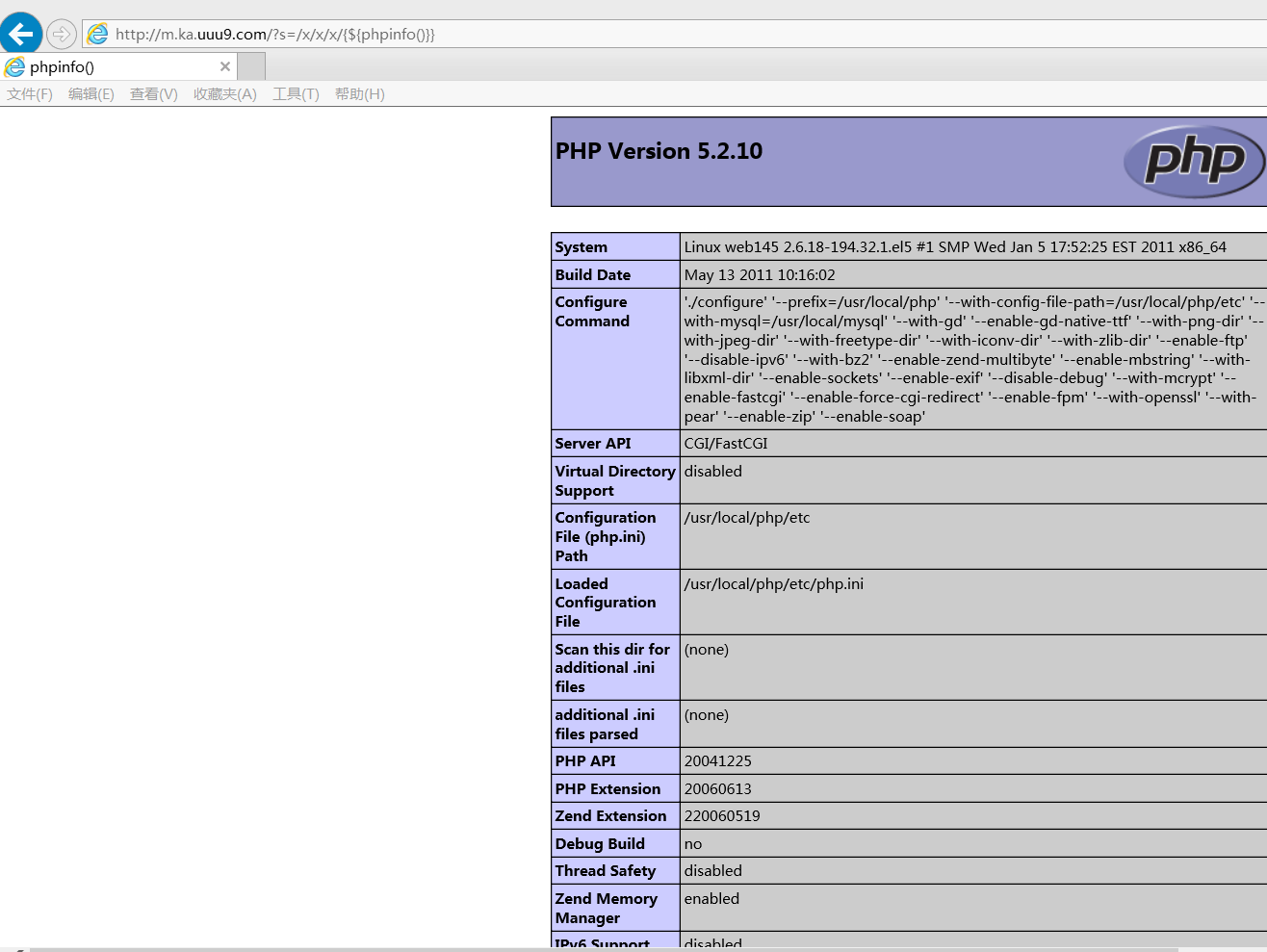Click 'Configuration File (php.ini) Path' label
1267x952 pixels.
[605, 537]
